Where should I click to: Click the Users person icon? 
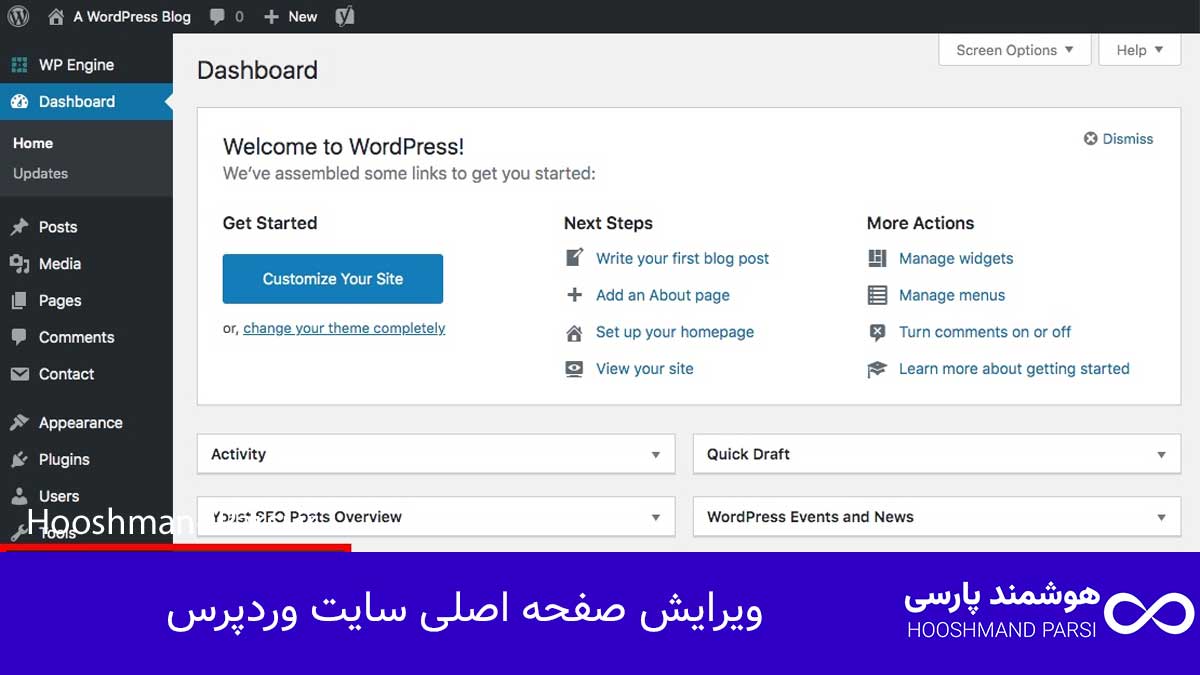pos(19,496)
